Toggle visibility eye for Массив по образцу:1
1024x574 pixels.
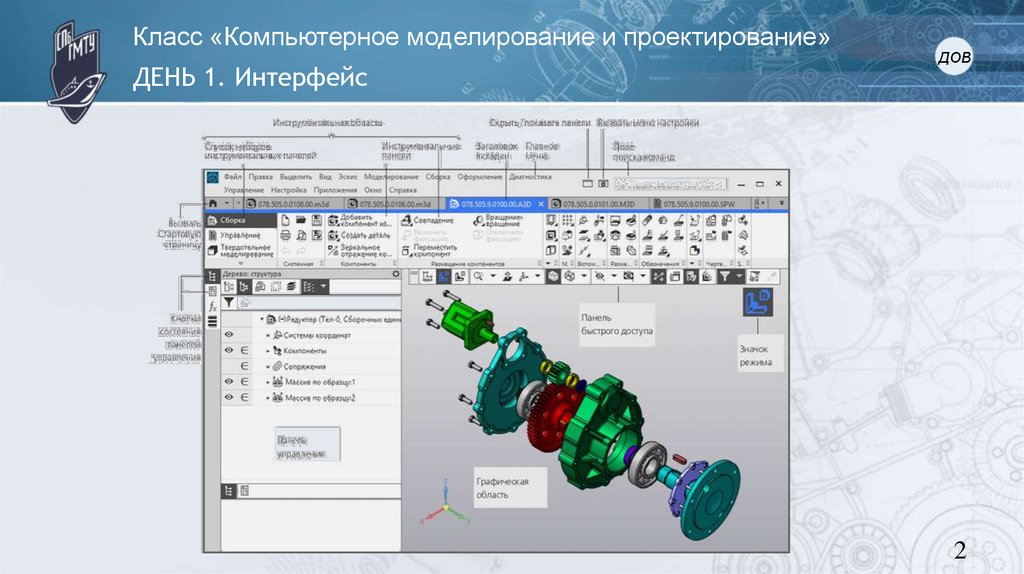tap(229, 381)
